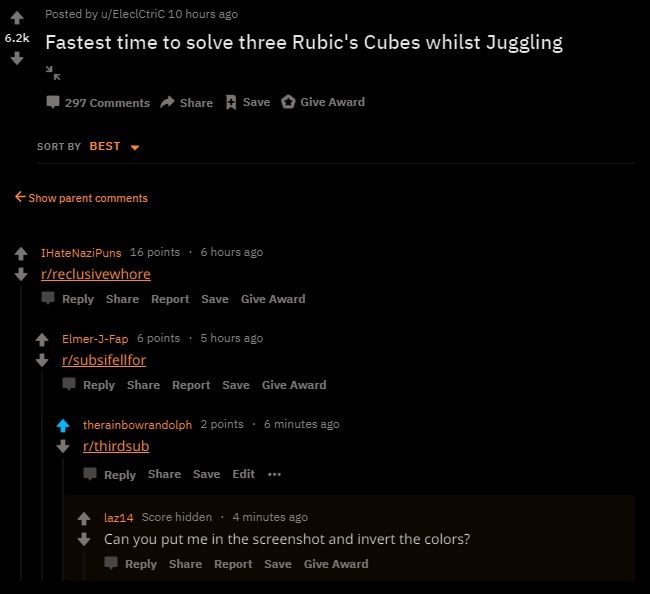
Task: Open r/reclusivewhore subreddit link
Action: [x=95, y=274]
